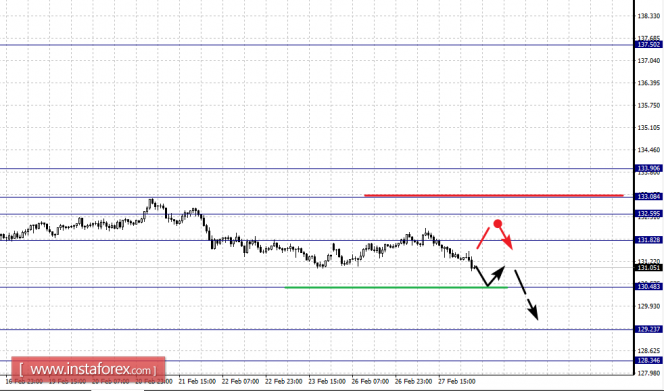Screen dimensions: 664x391
Task: Click the 137.502 price level tag
Action: [x=648, y=45]
